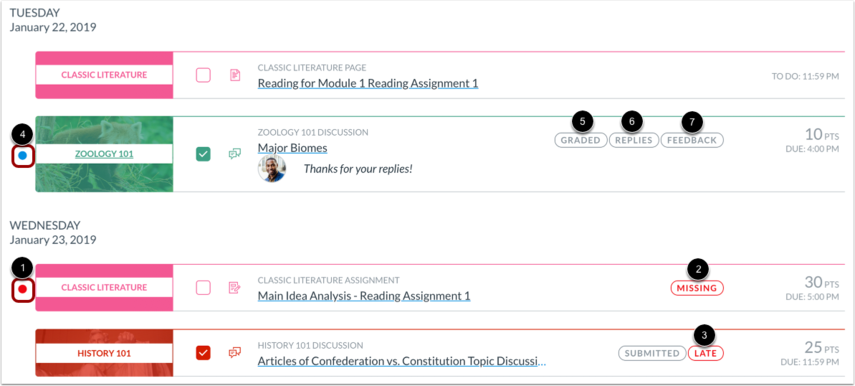Click the page icon beside Reading for Module 1
This screenshot has height=386, width=855.
(x=235, y=75)
